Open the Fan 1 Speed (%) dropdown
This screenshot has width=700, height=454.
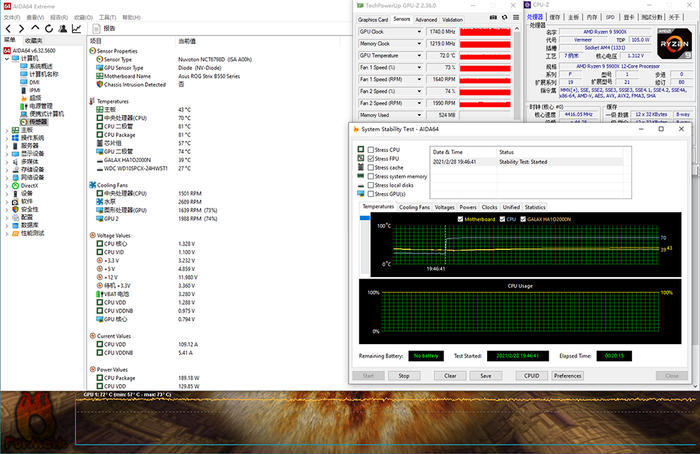tap(419, 67)
